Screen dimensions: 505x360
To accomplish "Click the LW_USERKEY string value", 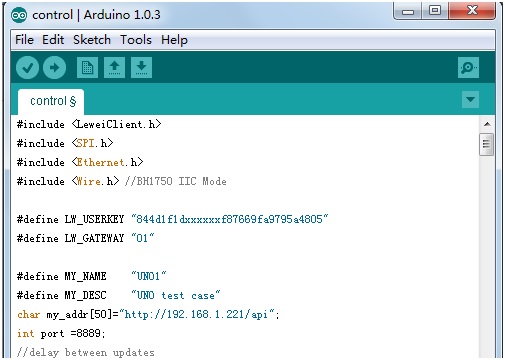I will (x=230, y=219).
